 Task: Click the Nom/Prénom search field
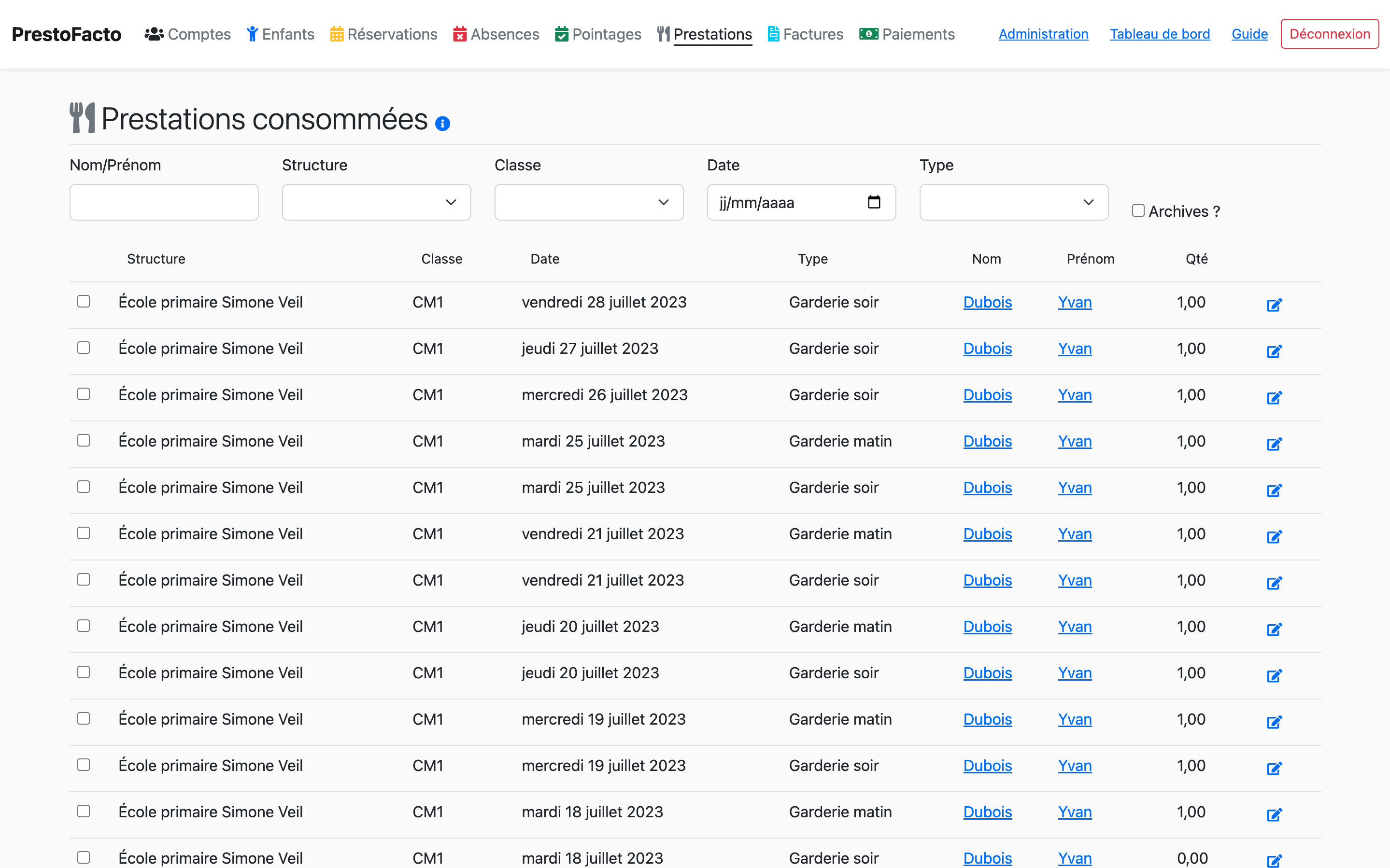point(164,202)
